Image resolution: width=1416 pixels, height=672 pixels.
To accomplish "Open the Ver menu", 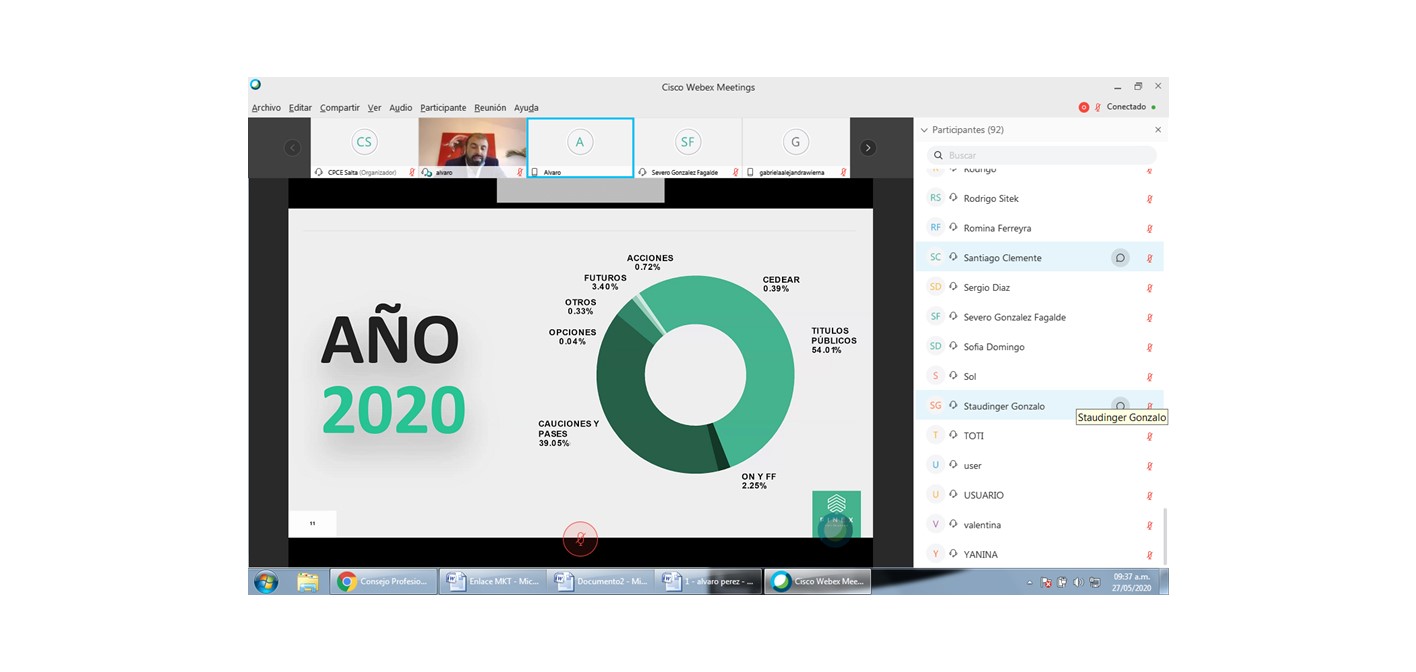I will click(374, 108).
